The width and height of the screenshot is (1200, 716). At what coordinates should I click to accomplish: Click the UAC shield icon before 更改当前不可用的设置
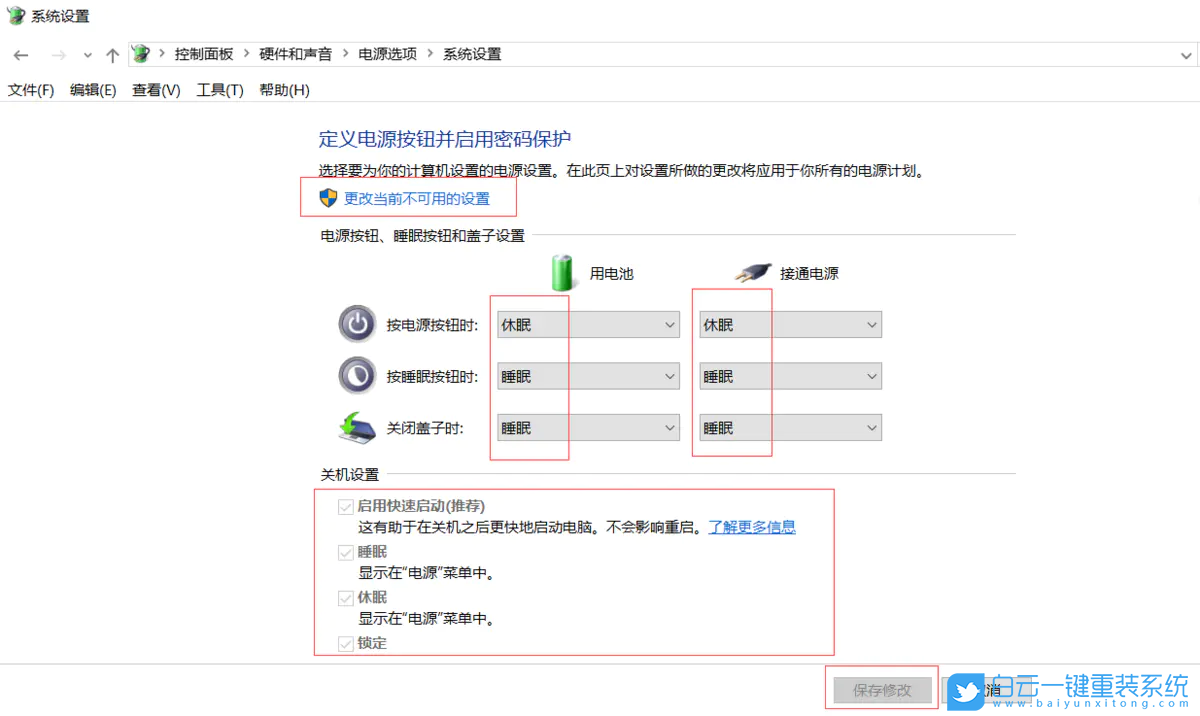(330, 198)
